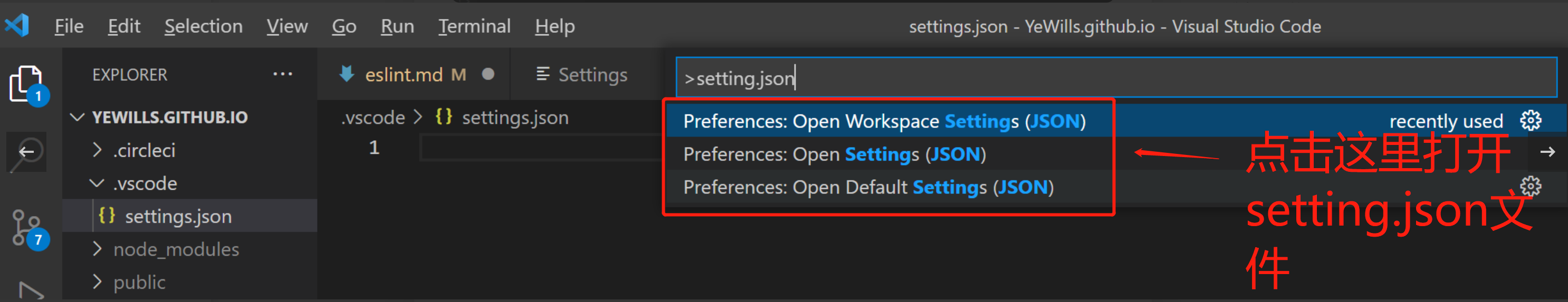This screenshot has height=302, width=1568.
Task: Open the Run and Debug view
Action: click(29, 291)
